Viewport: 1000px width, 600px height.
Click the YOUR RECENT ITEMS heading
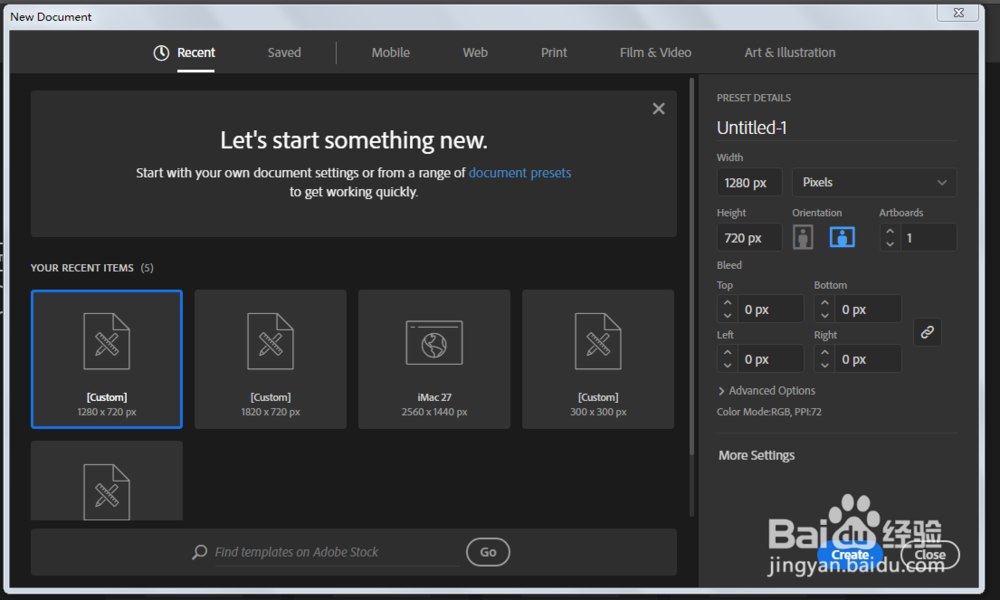(82, 268)
